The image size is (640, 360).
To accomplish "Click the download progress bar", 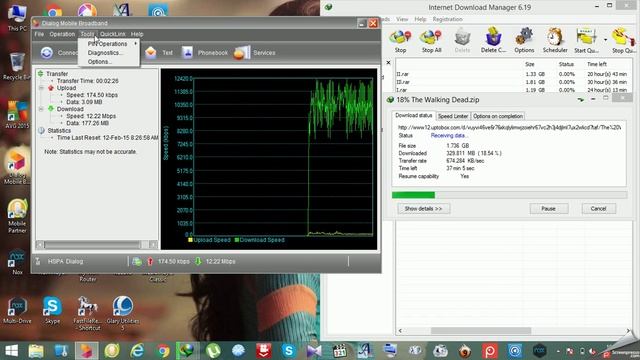I will [x=509, y=195].
